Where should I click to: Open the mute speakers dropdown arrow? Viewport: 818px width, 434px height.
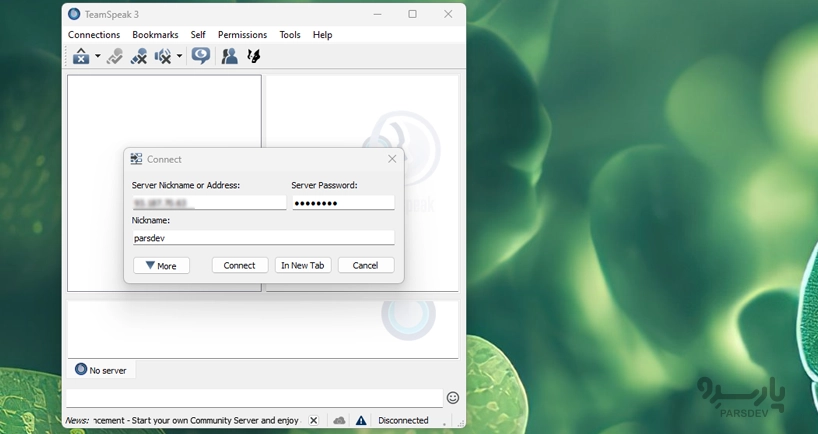(x=179, y=57)
